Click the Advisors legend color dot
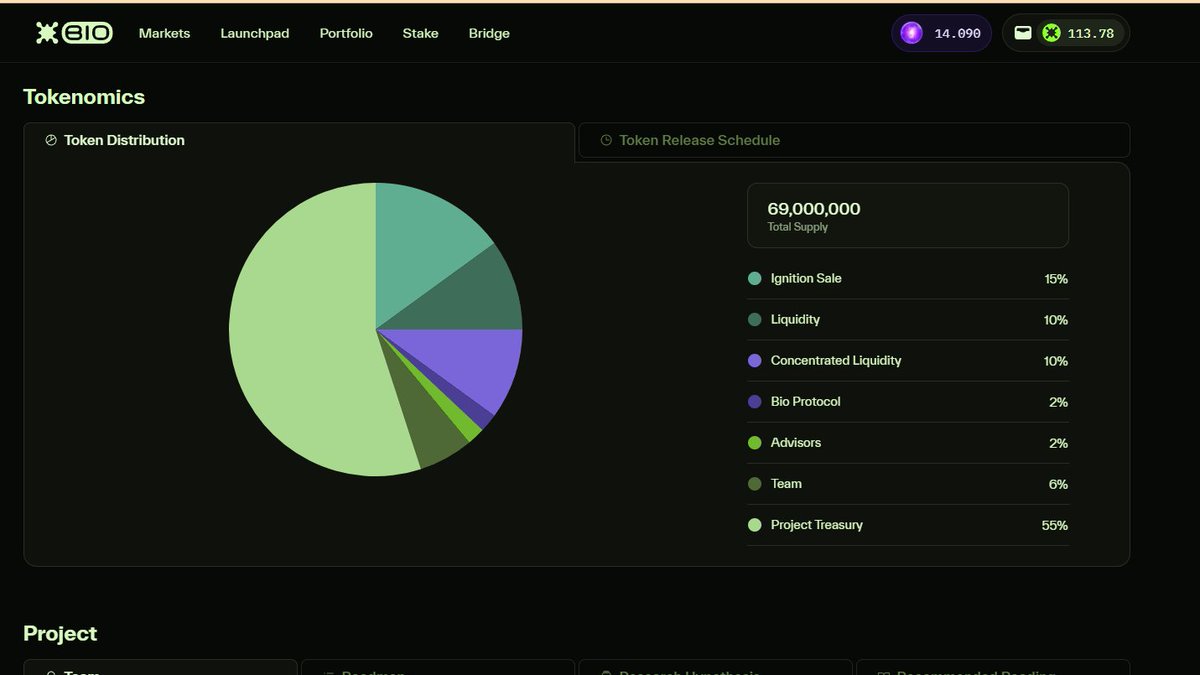Screen dimensions: 1200x675 755,443
